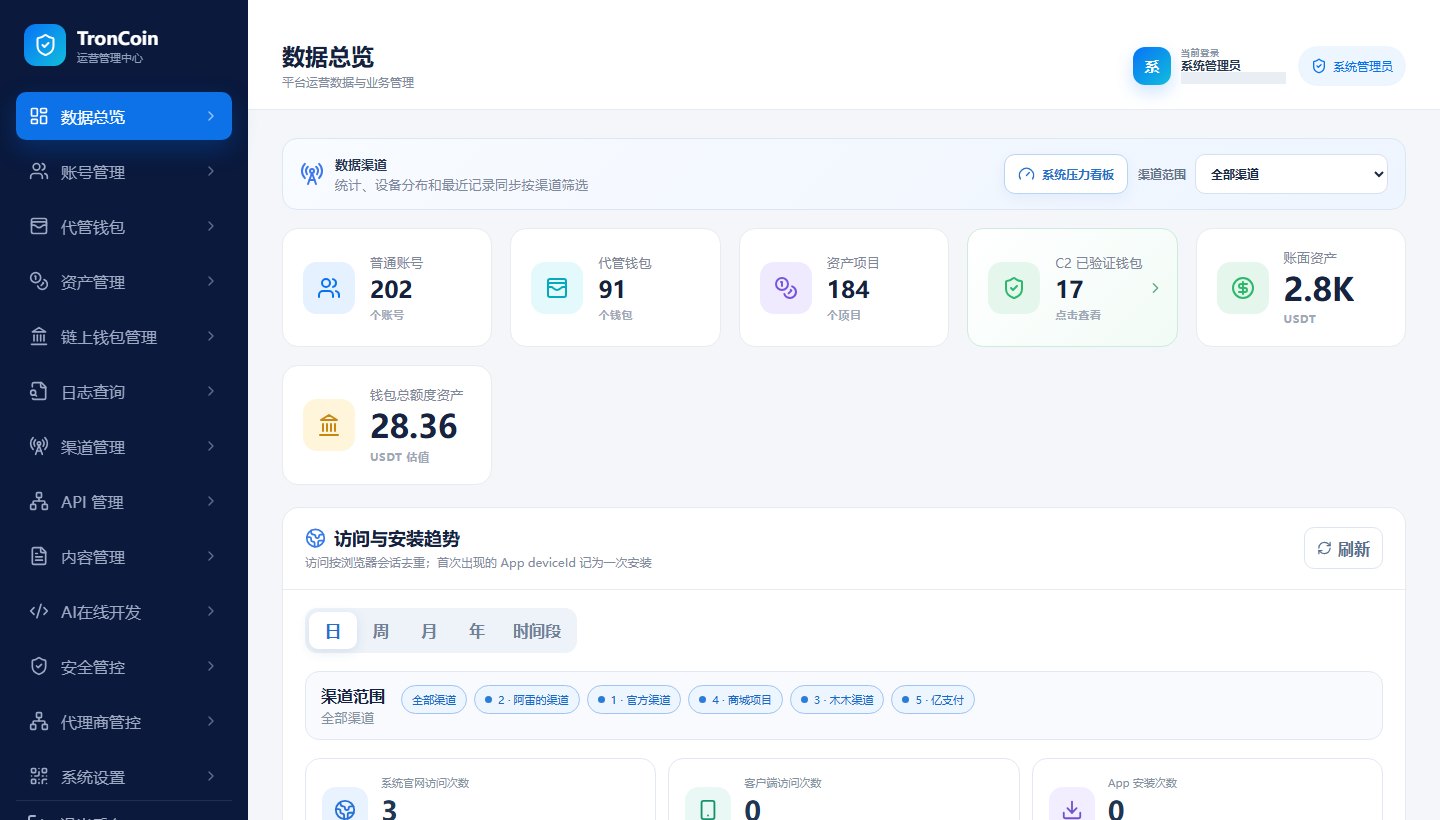Screen dimensions: 1440x820
Task: Click the 日志查询 file search icon
Action: [39, 391]
